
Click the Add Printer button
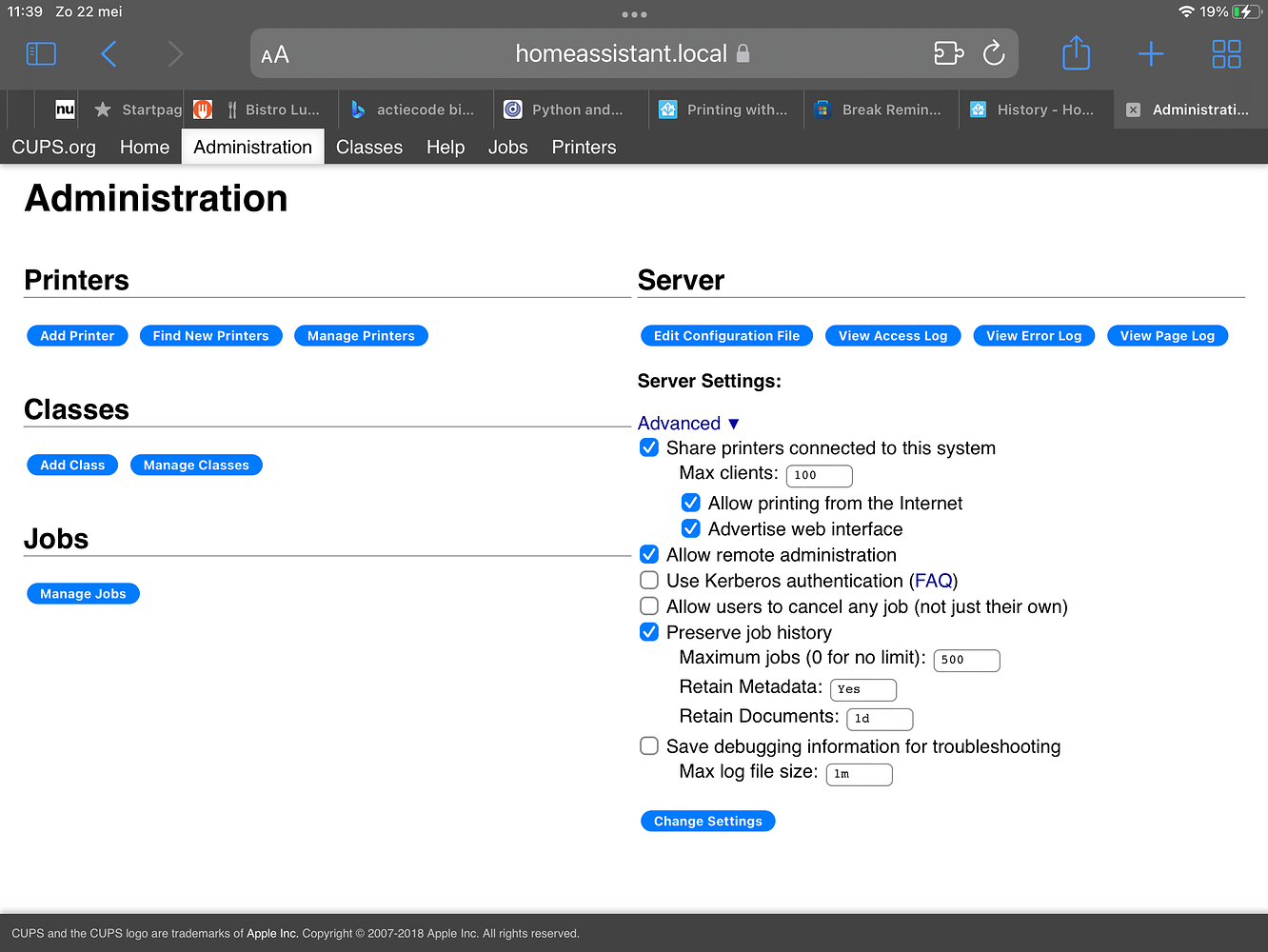coord(77,336)
